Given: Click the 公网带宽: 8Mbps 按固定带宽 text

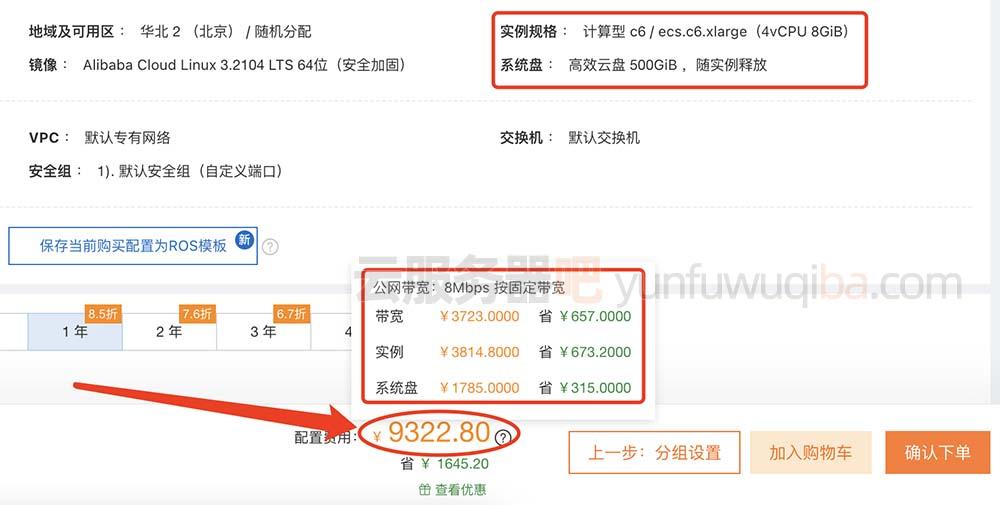Looking at the screenshot, I should coord(469,288).
